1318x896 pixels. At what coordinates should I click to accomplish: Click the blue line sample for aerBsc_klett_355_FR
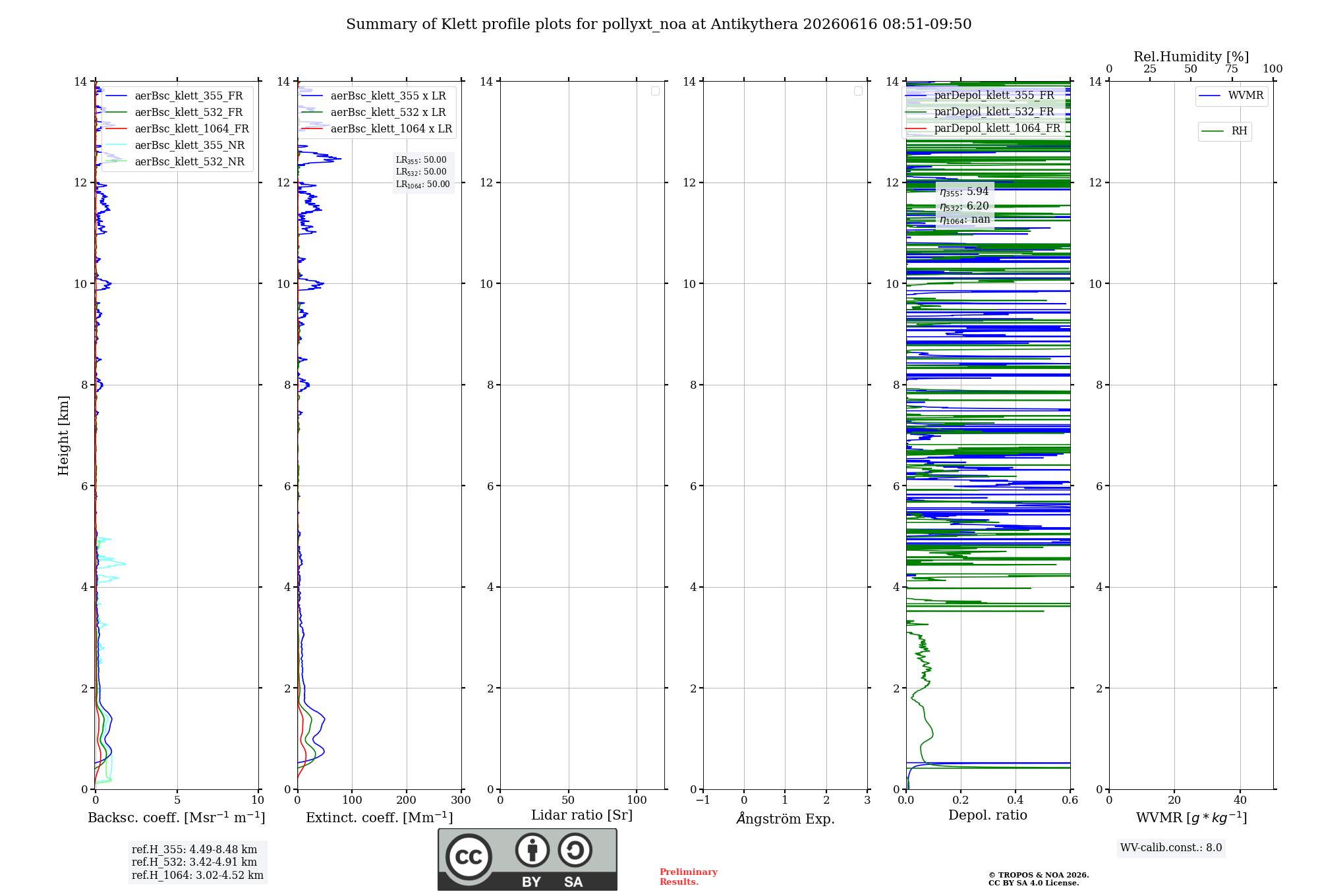click(116, 96)
